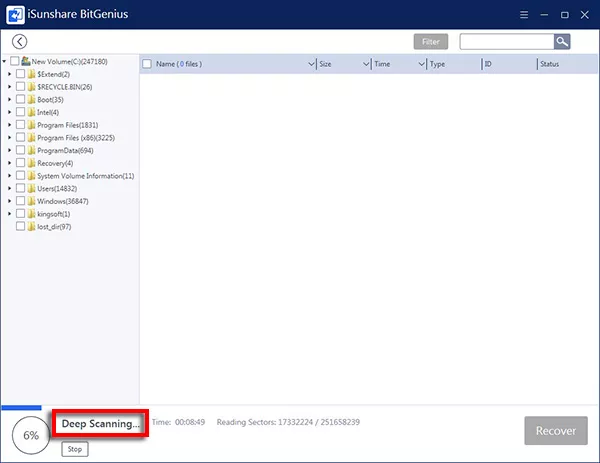The width and height of the screenshot is (600, 463).
Task: Maximize the BitGenius window
Action: tap(564, 15)
